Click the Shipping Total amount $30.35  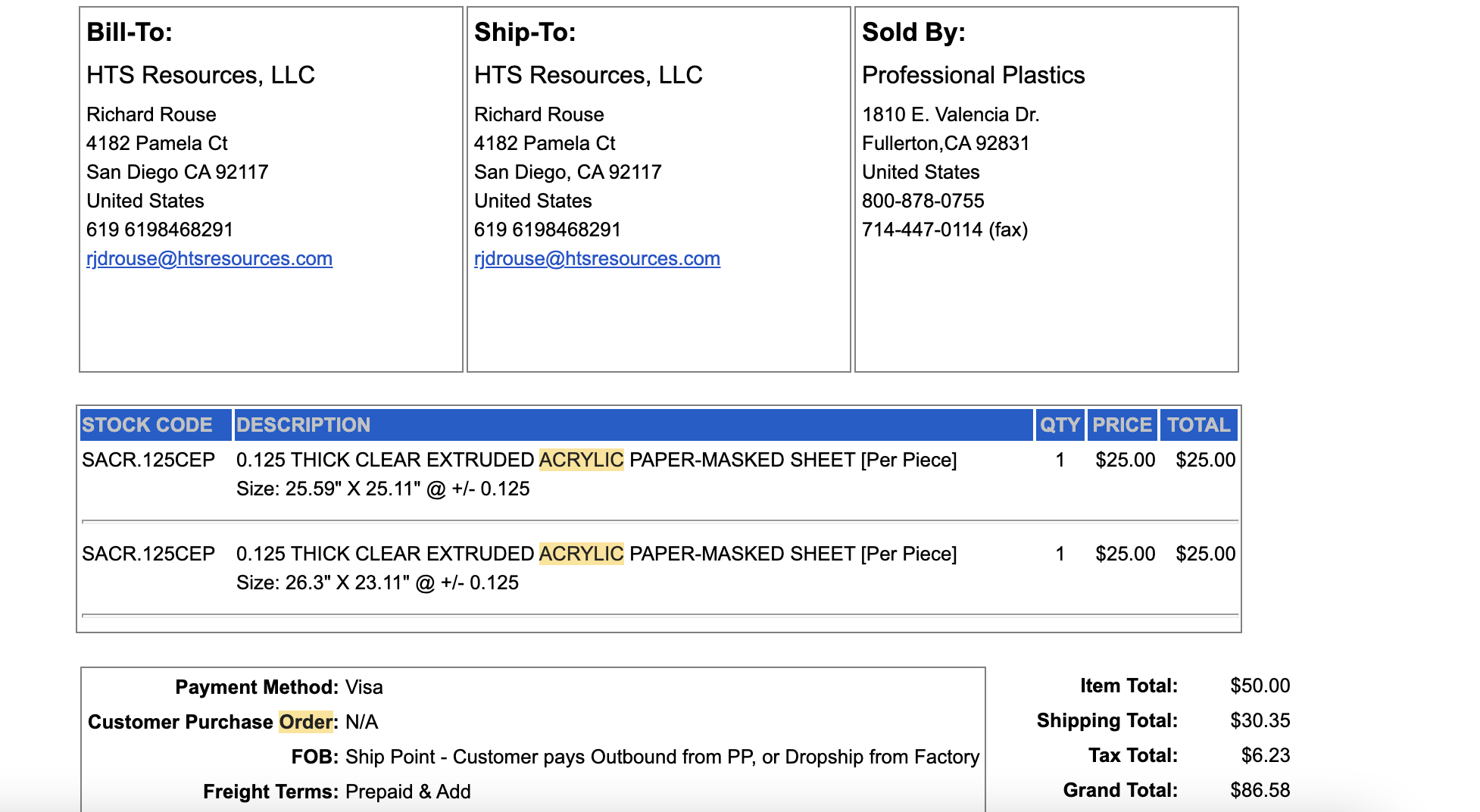pos(1260,720)
